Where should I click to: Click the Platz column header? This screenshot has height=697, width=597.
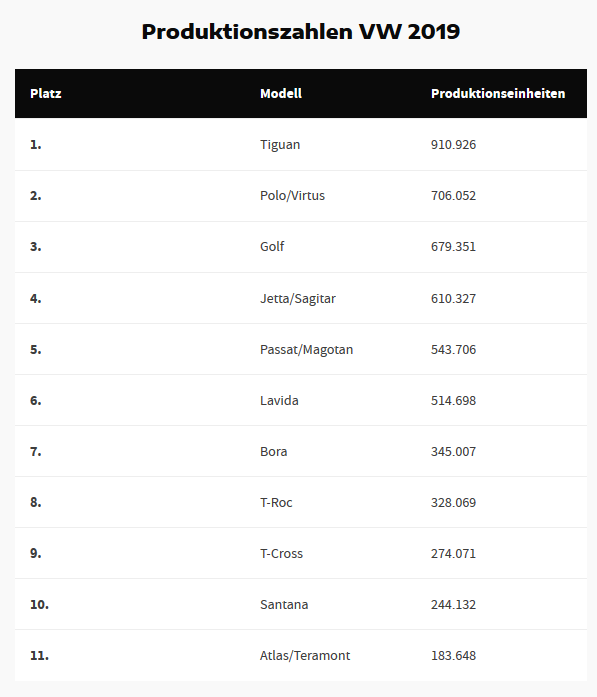46,93
